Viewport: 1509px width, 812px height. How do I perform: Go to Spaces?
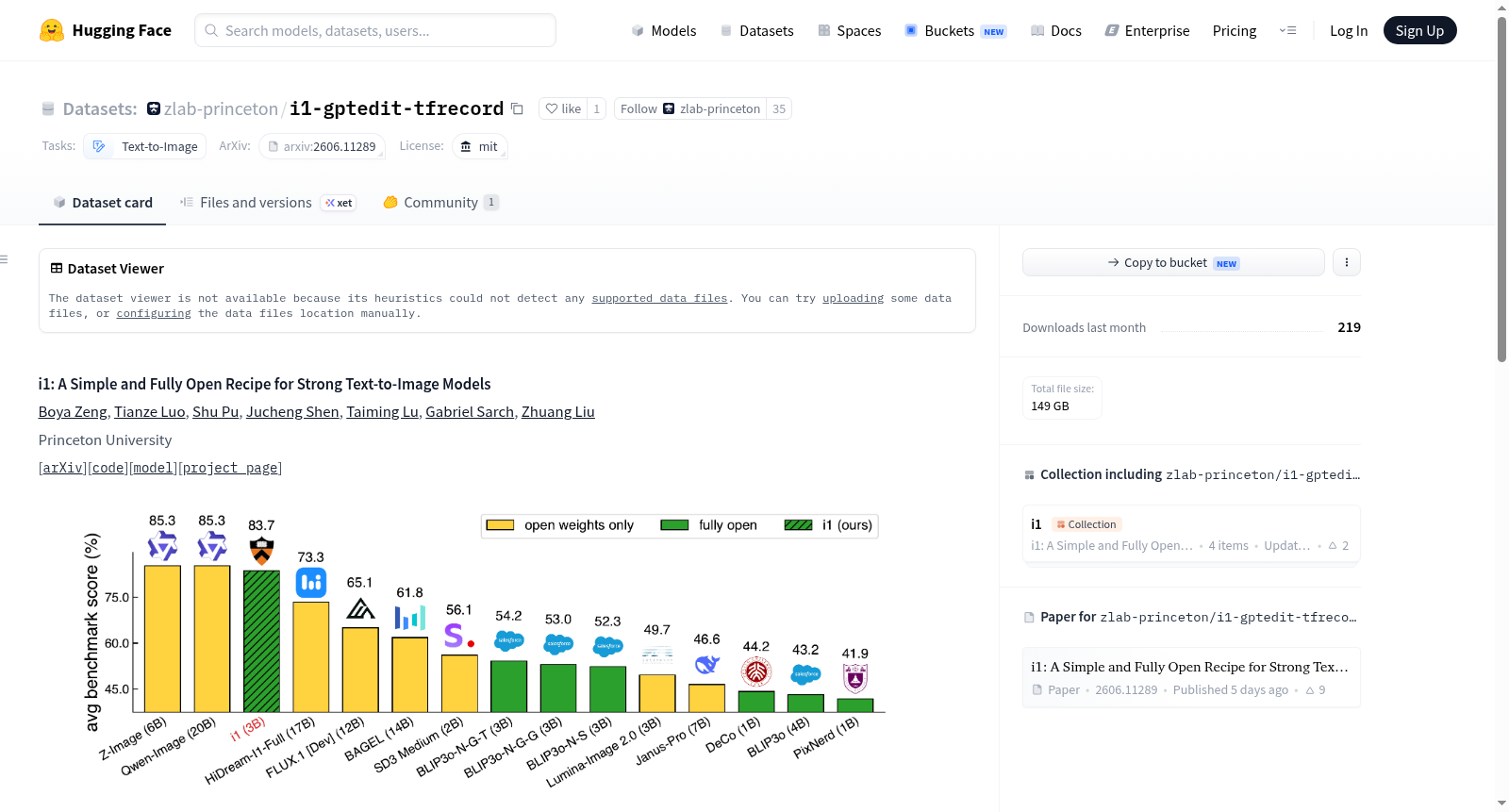[849, 30]
